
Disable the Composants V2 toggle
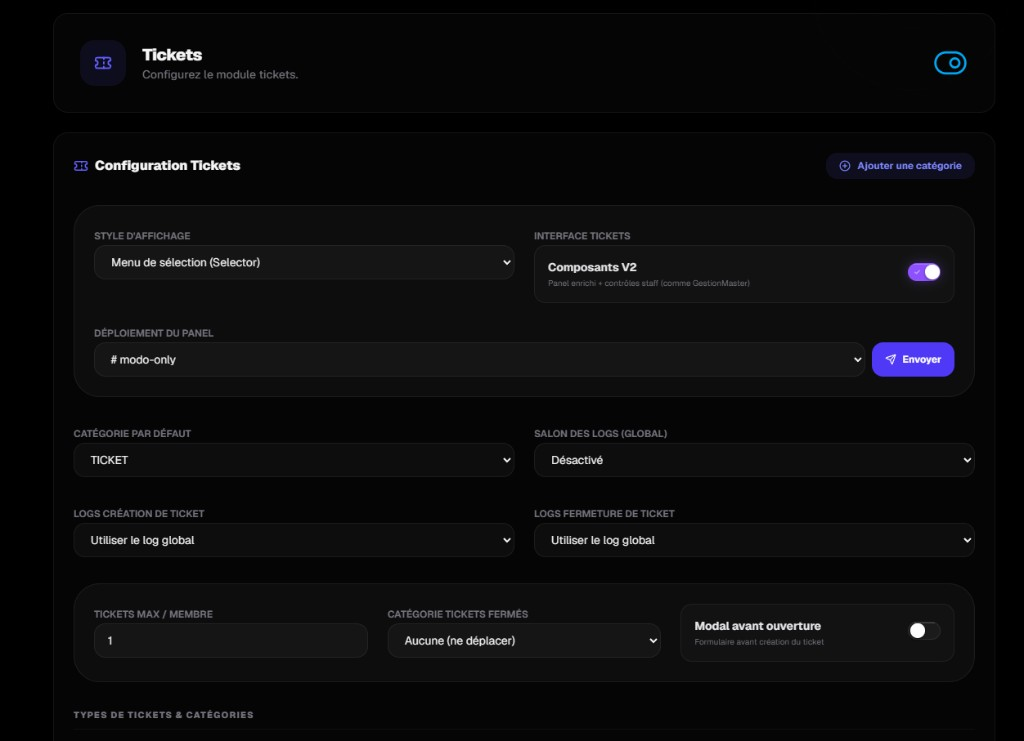pos(924,272)
